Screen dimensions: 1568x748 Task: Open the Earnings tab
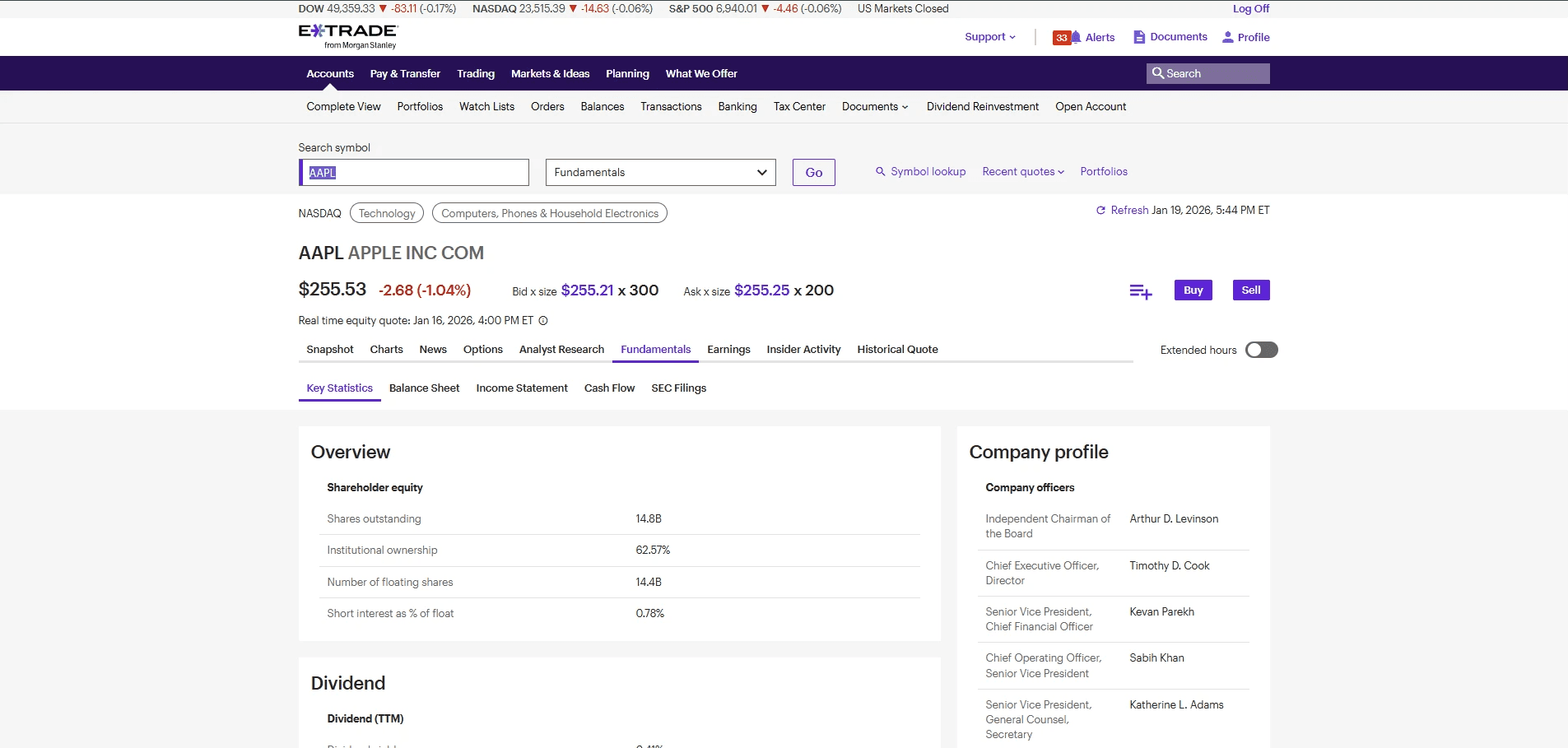[728, 350]
